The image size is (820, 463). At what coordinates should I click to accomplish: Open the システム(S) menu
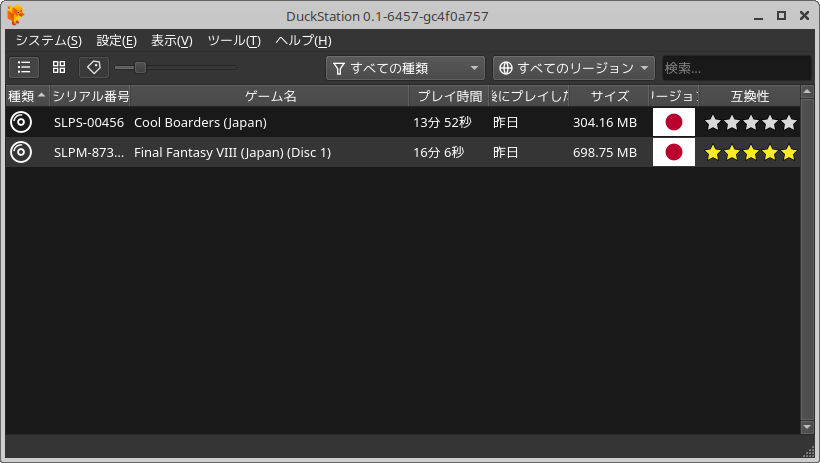(49, 40)
